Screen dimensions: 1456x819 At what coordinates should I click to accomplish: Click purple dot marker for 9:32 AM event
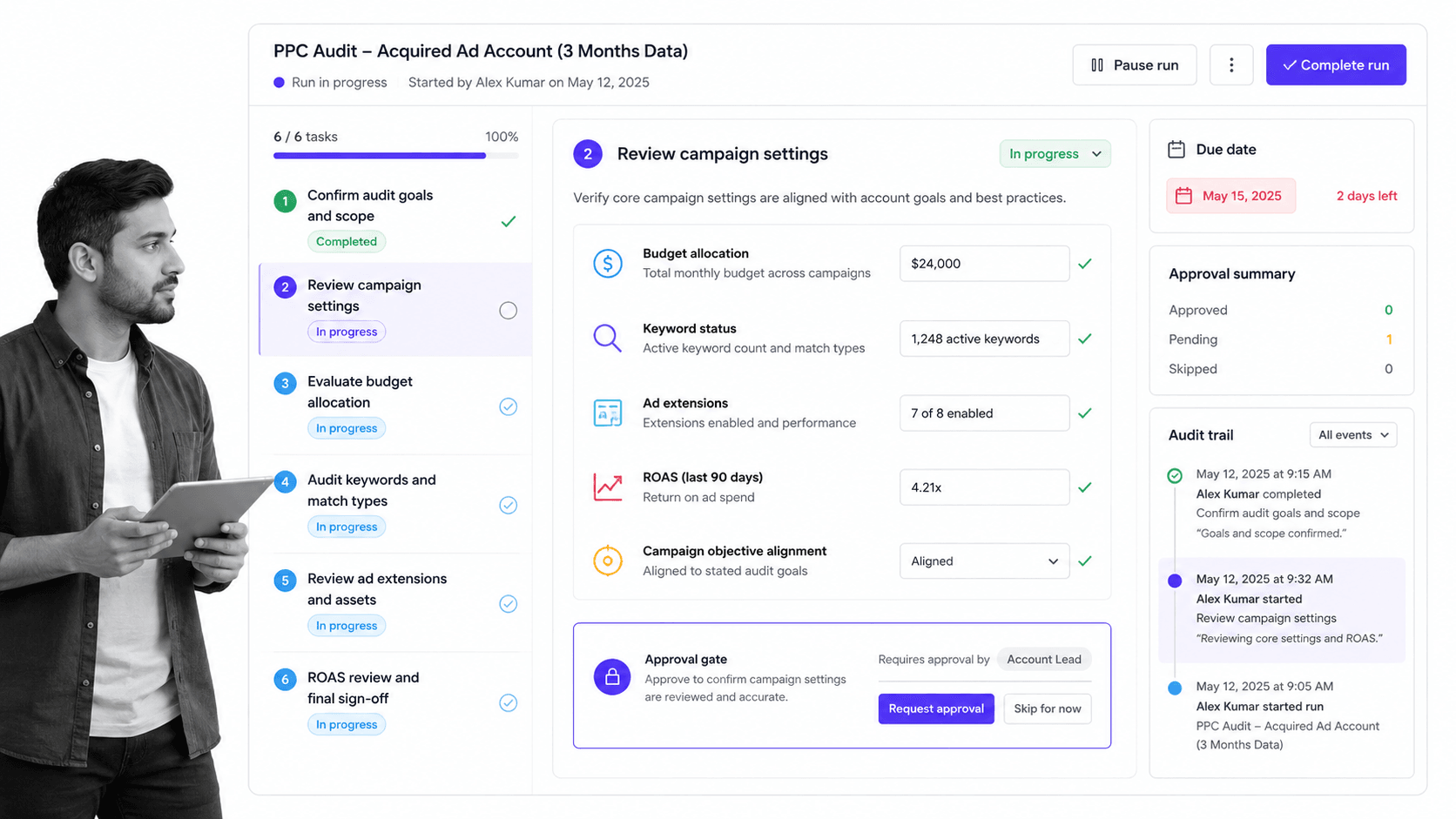tap(1175, 581)
